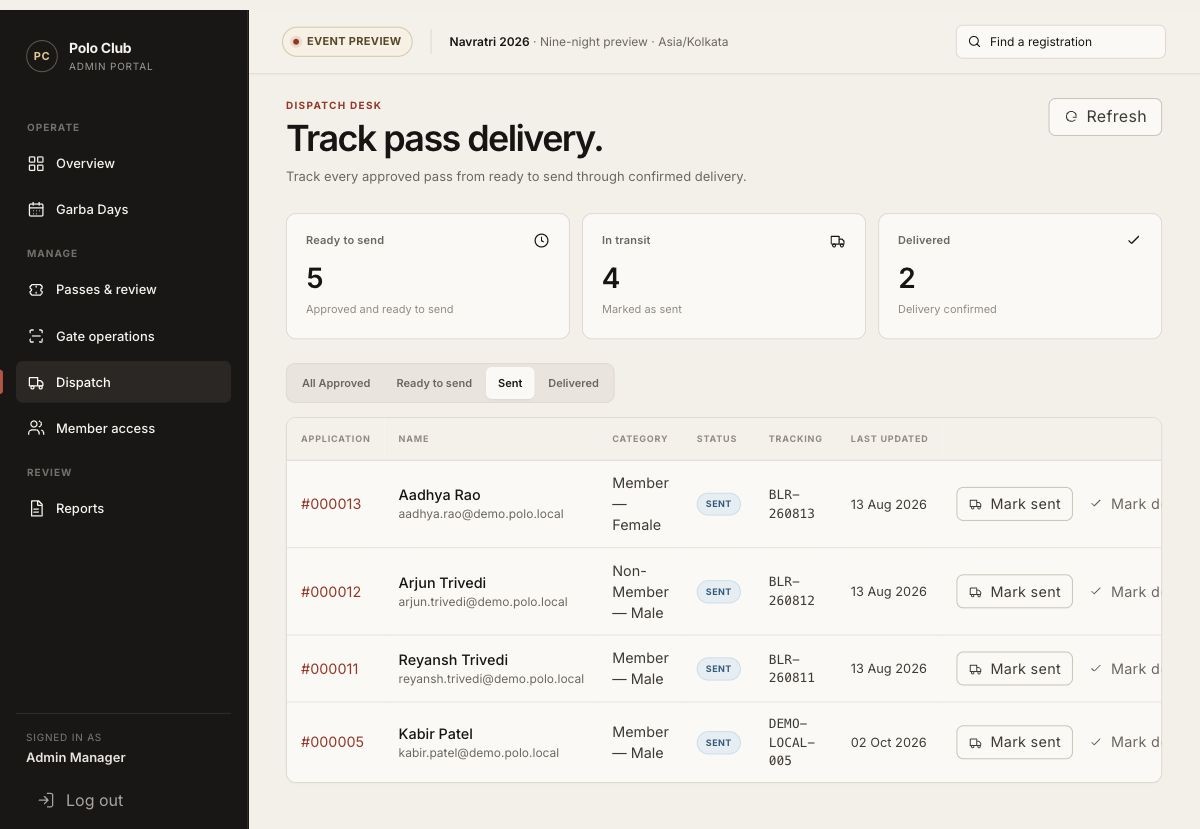
Task: Click the Navratri 2026 event title
Action: (489, 42)
